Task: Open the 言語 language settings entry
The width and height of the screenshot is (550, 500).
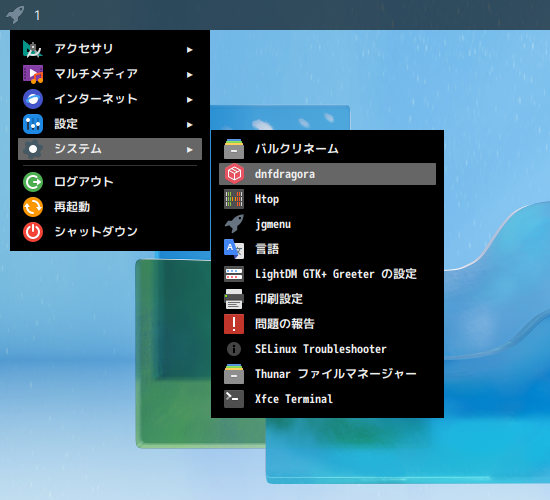Action: click(x=327, y=249)
